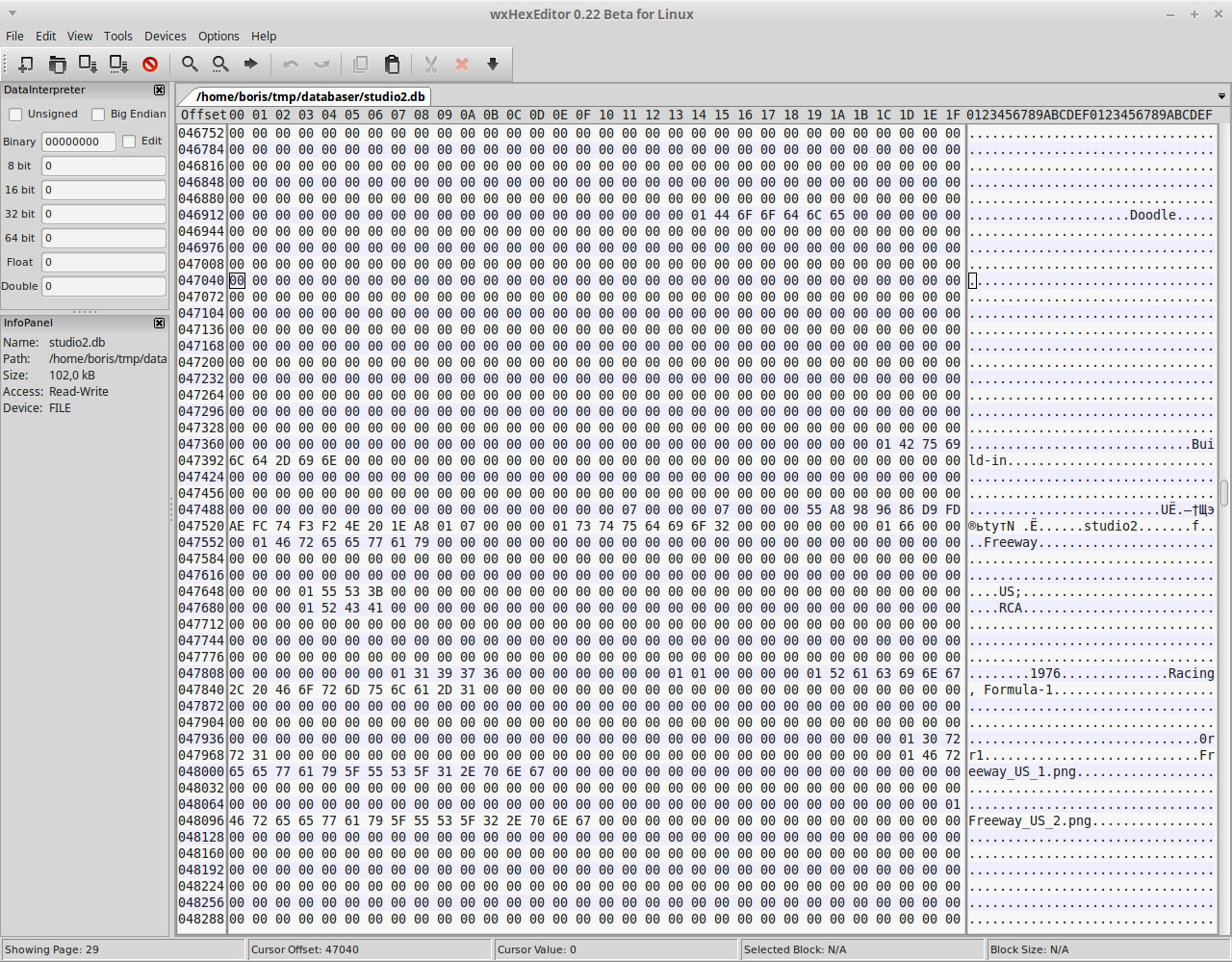Select the studio2.db file tab
This screenshot has height=962, width=1232.
309,96
